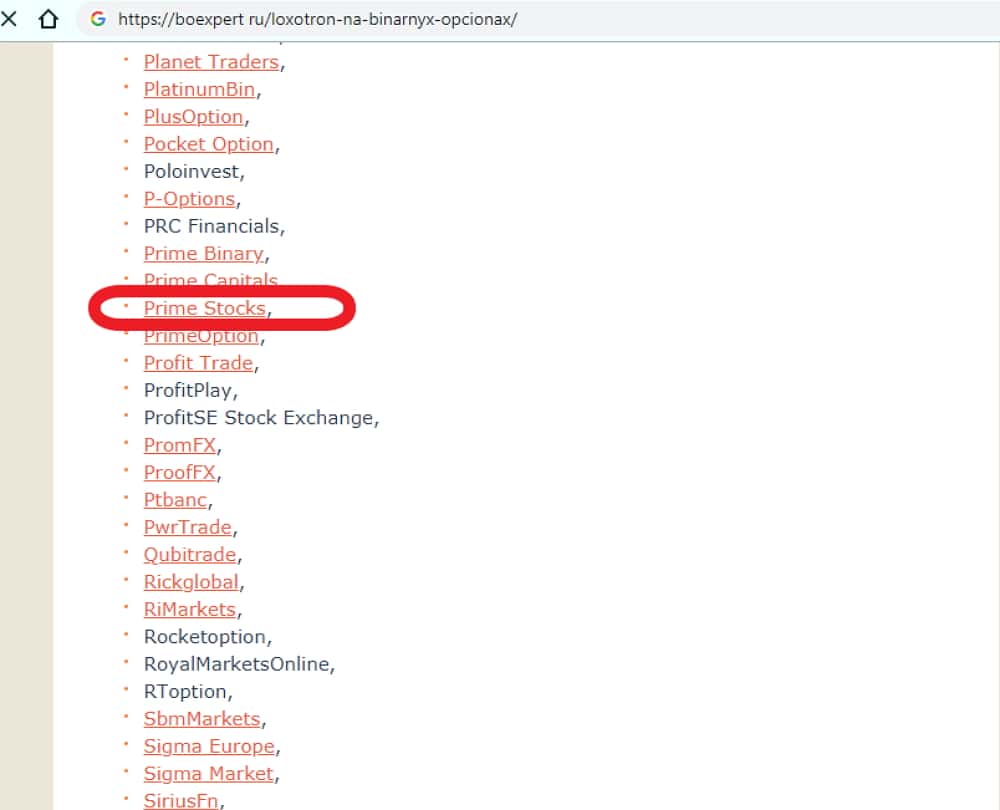The height and width of the screenshot is (810, 1000).
Task: Open the Sigma Market link
Action: (x=209, y=774)
